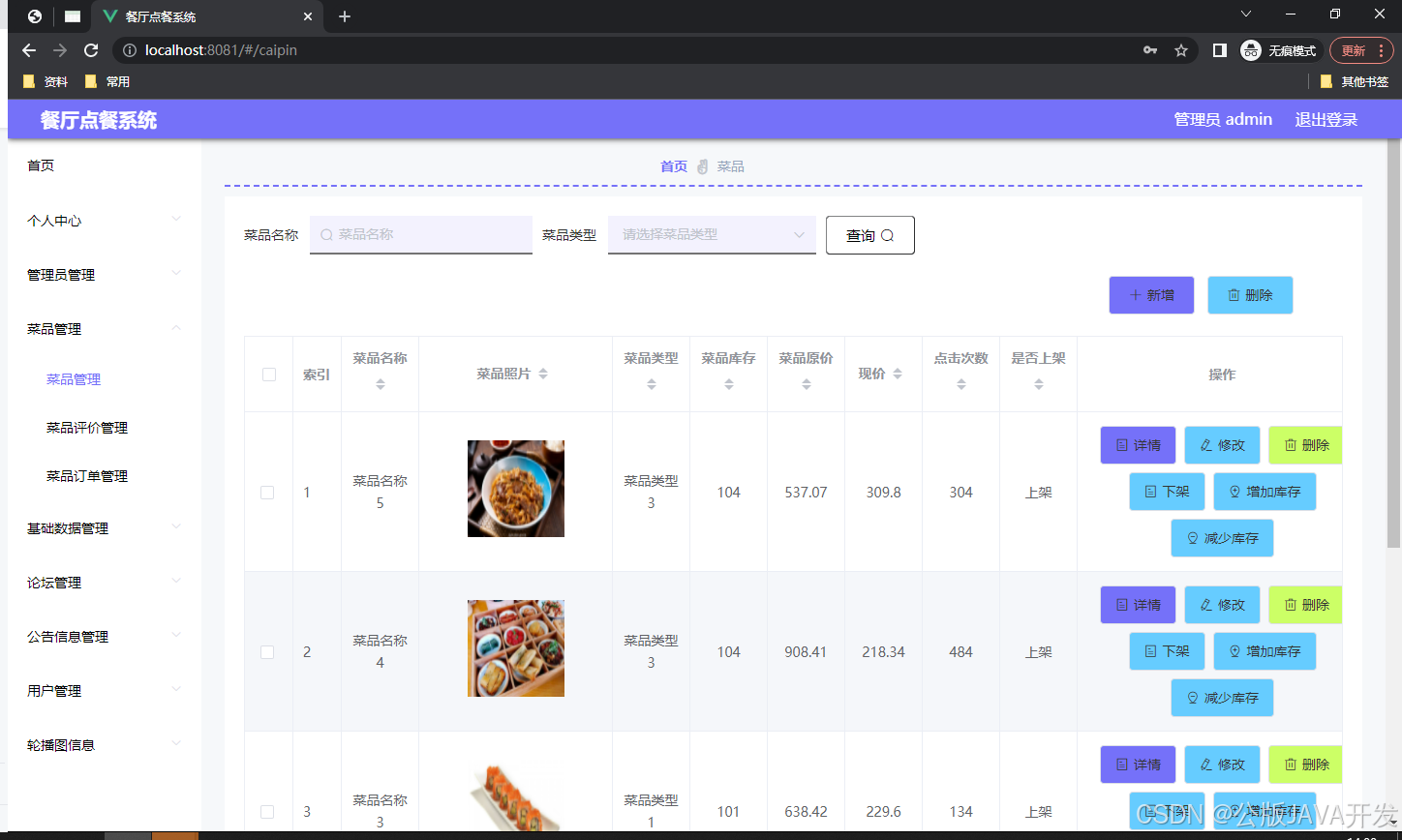Close the 餐厅点餐系统 browser tab

308,16
